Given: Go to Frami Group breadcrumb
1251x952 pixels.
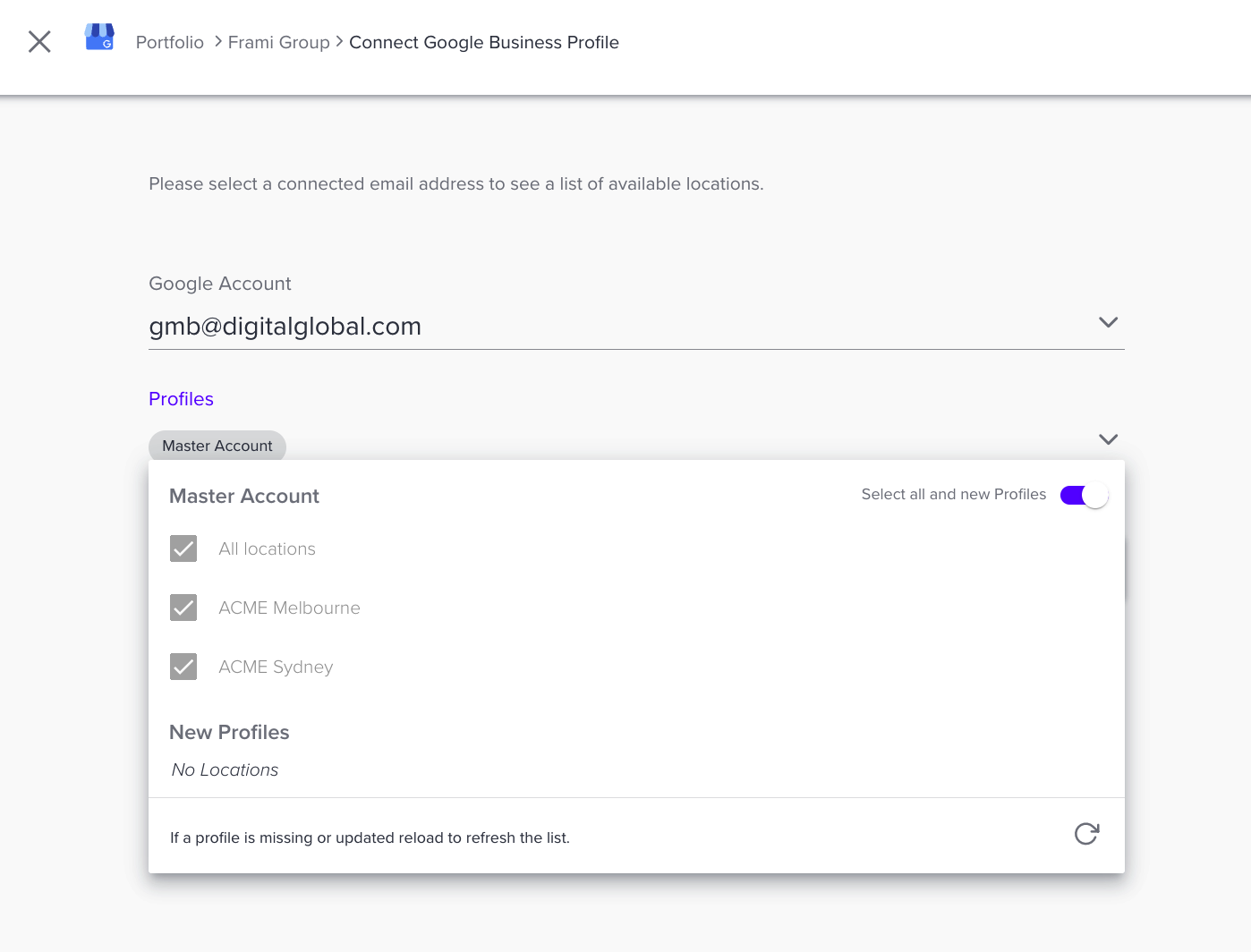Looking at the screenshot, I should pos(279,42).
